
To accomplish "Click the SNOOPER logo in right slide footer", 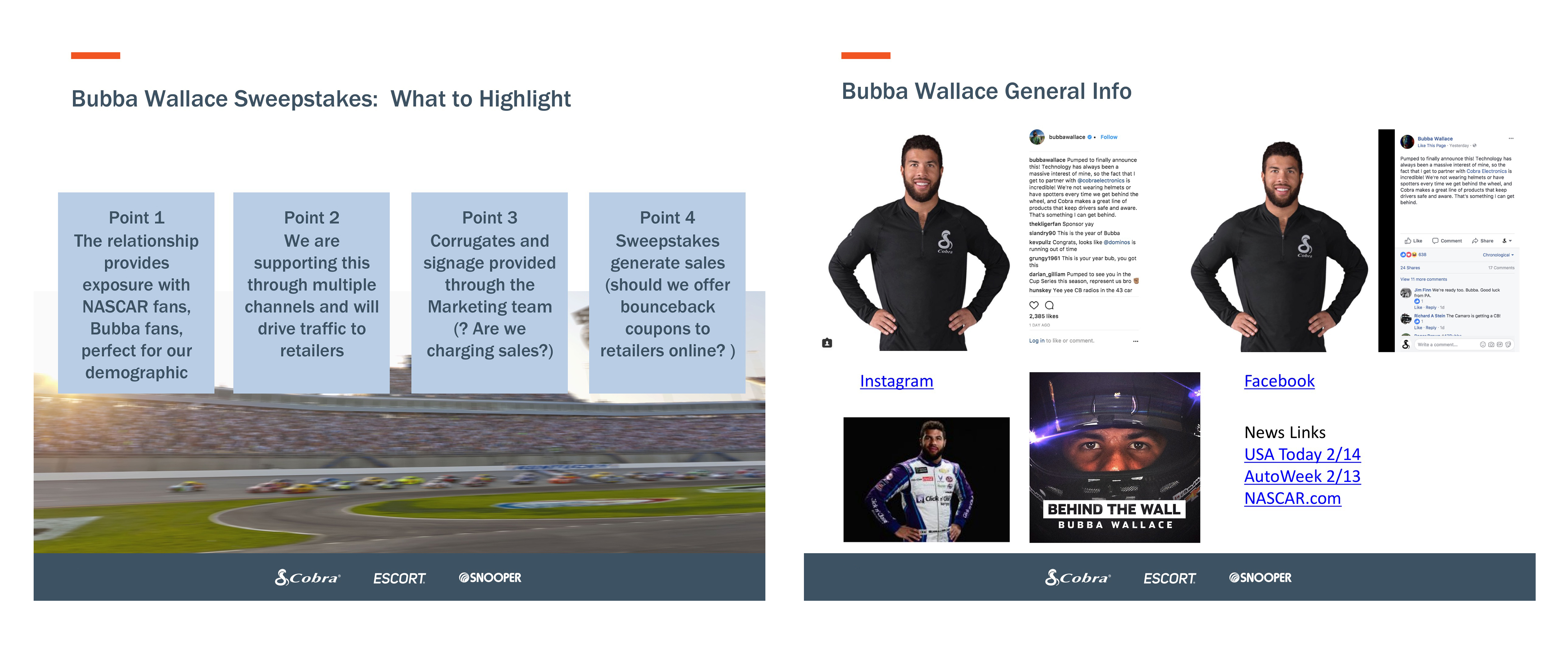I will pos(1260,578).
